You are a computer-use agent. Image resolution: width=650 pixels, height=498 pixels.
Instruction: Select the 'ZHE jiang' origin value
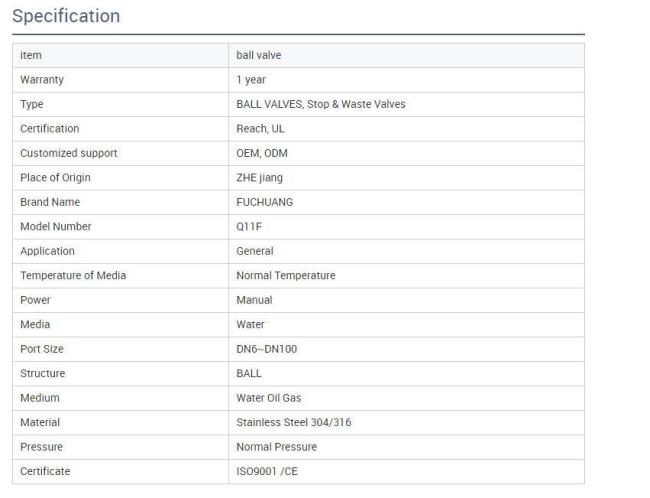[258, 178]
